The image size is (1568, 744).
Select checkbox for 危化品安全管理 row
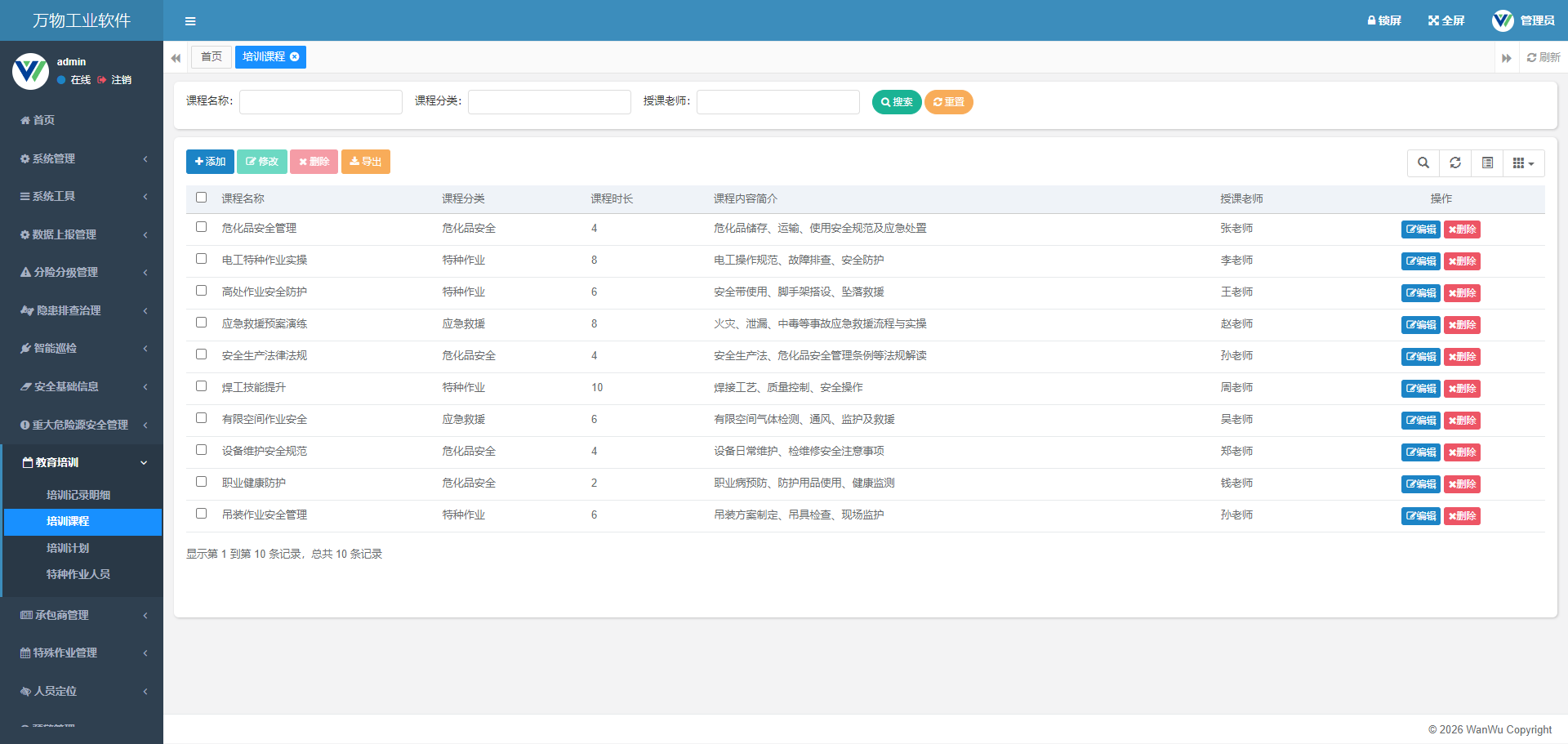(x=201, y=227)
